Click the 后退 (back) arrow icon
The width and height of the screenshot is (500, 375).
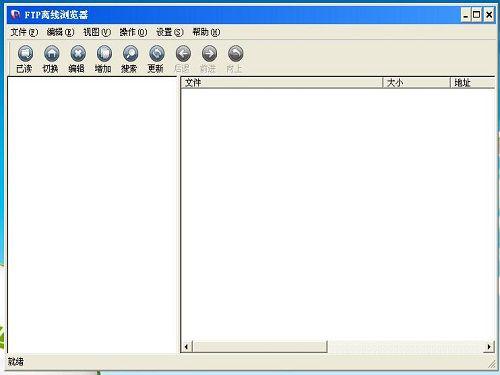point(183,54)
